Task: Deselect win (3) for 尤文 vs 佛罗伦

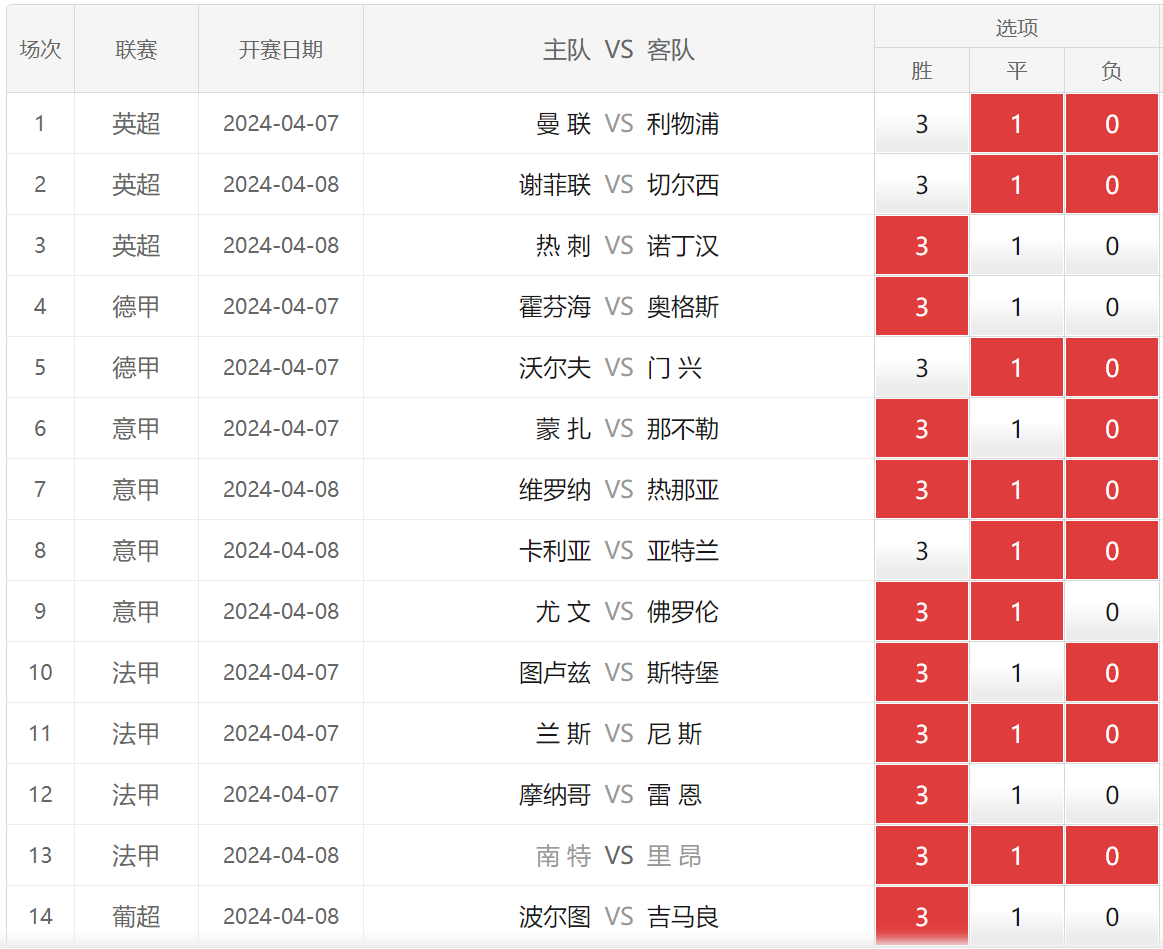Action: tap(921, 611)
